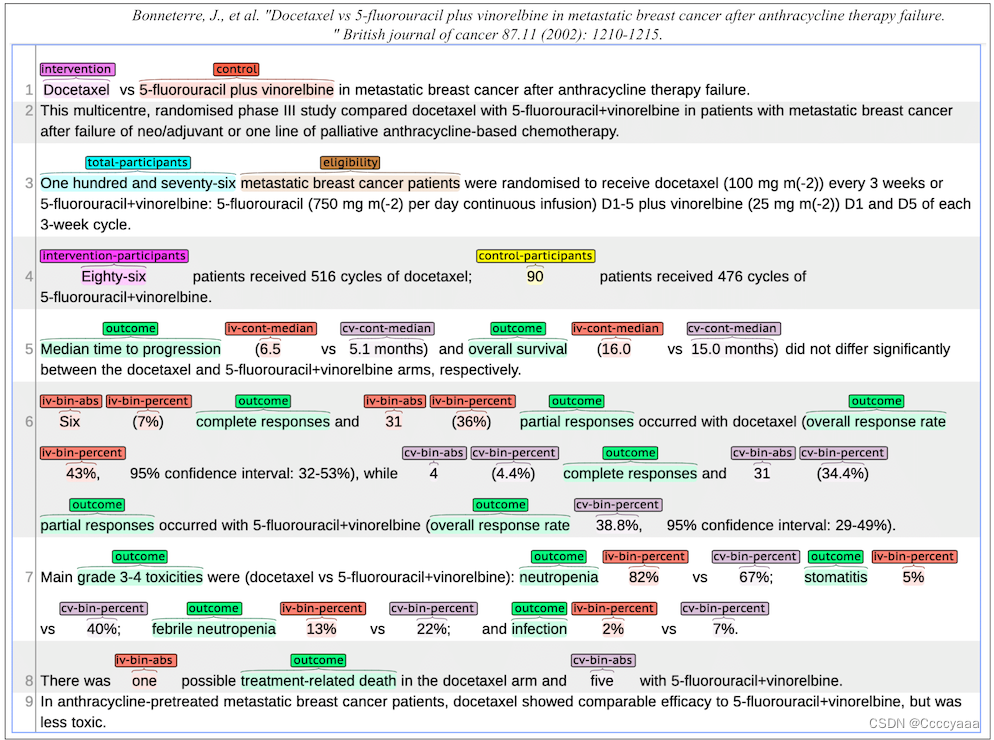The height and width of the screenshot is (740, 994).
Task: Select the '(7%)' percent span
Action: click(148, 422)
